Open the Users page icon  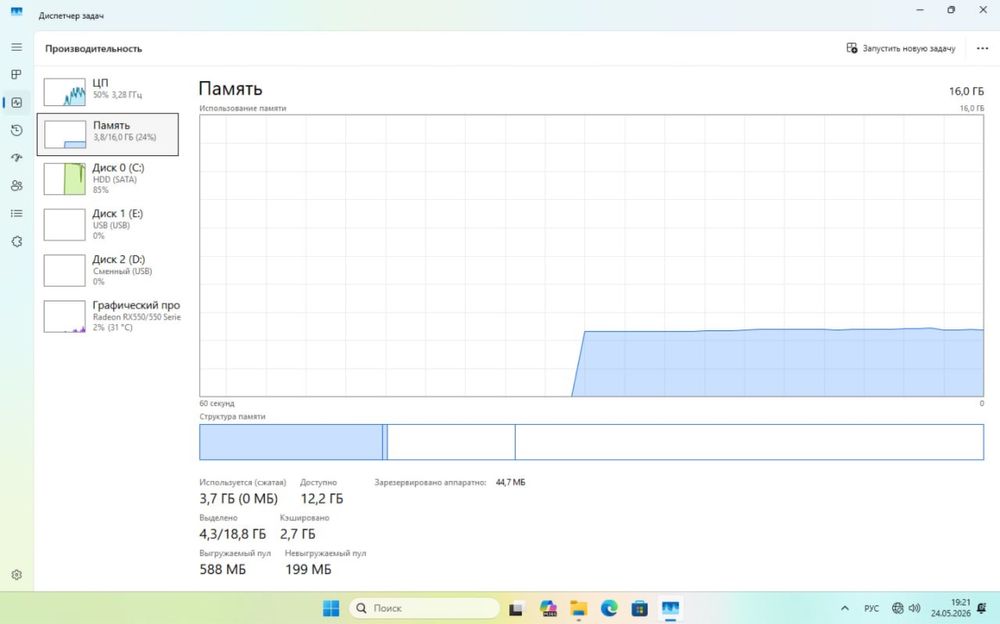pyautogui.click(x=17, y=186)
